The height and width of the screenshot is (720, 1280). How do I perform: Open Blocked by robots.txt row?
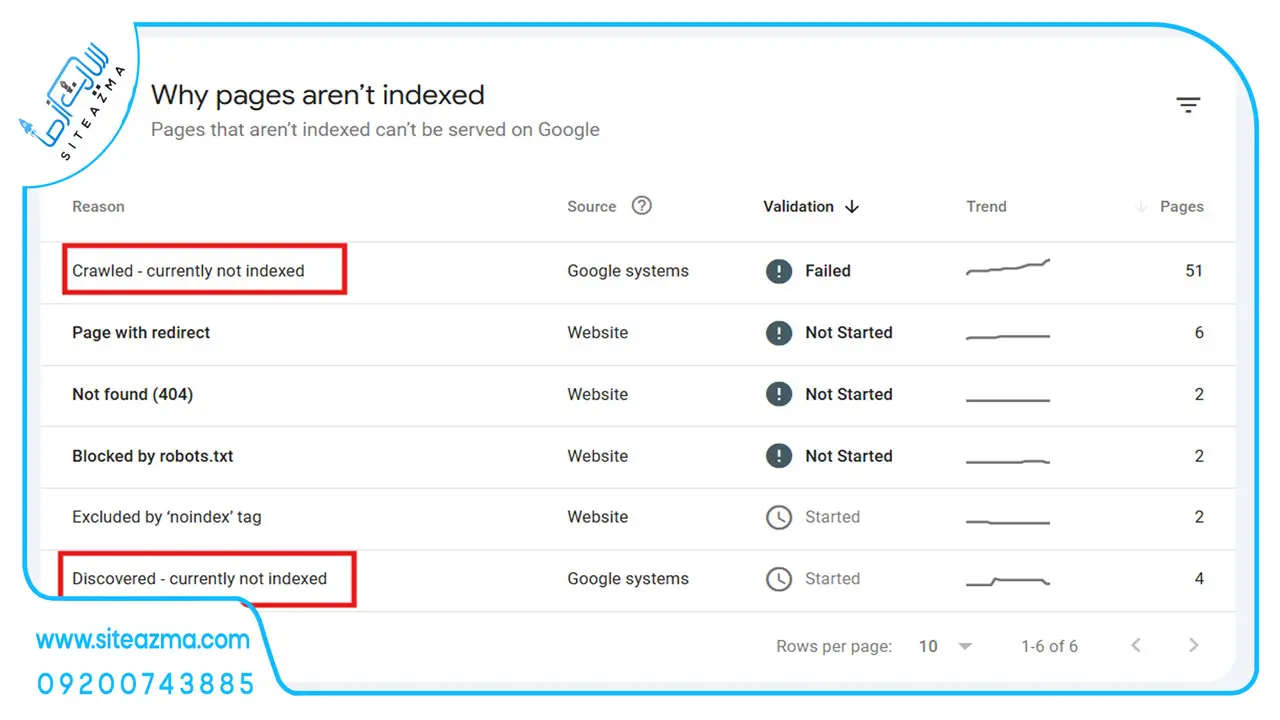[x=638, y=456]
